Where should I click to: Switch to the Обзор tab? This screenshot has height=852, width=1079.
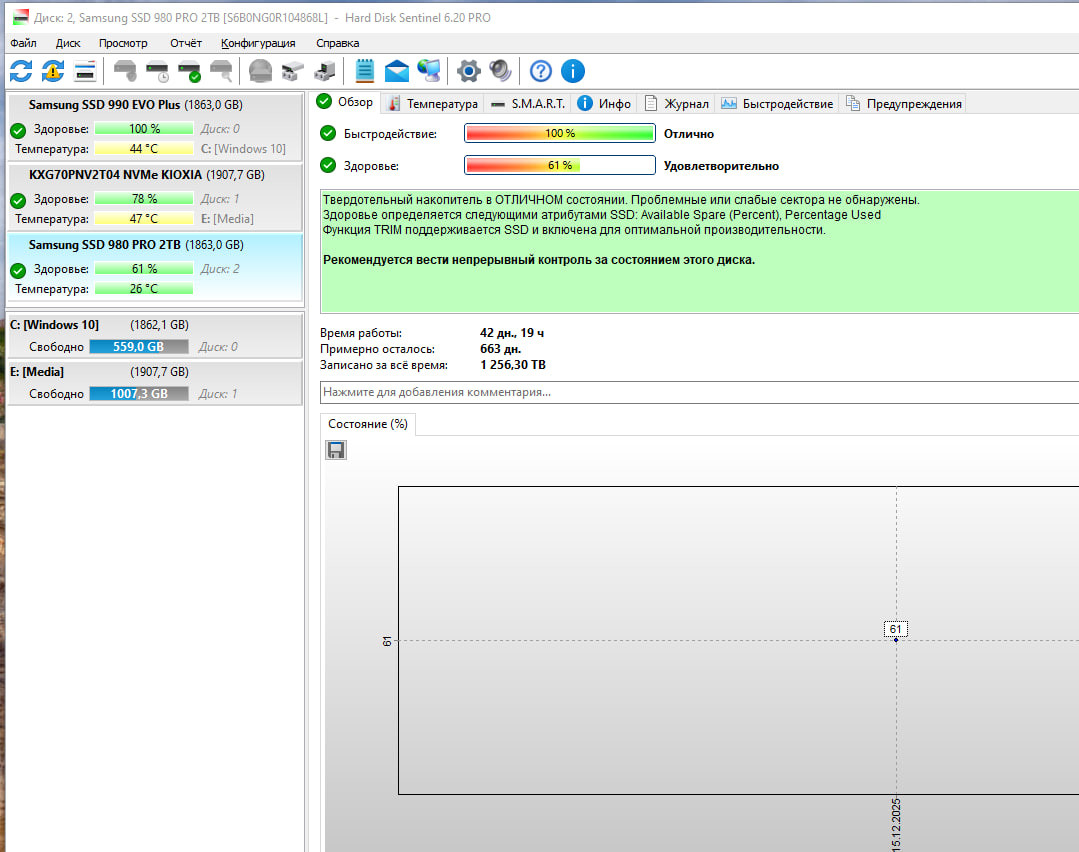tap(345, 102)
